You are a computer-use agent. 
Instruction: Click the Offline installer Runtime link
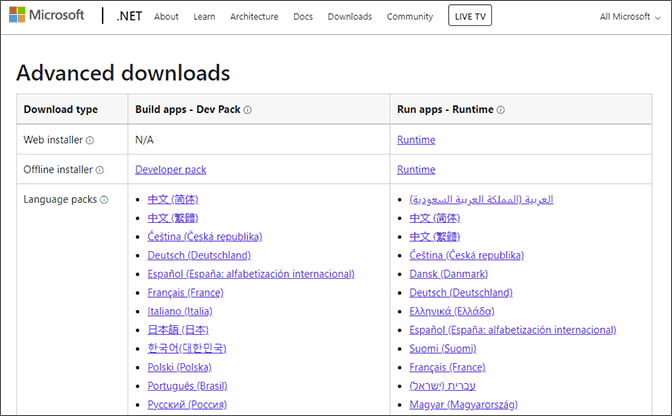click(416, 170)
